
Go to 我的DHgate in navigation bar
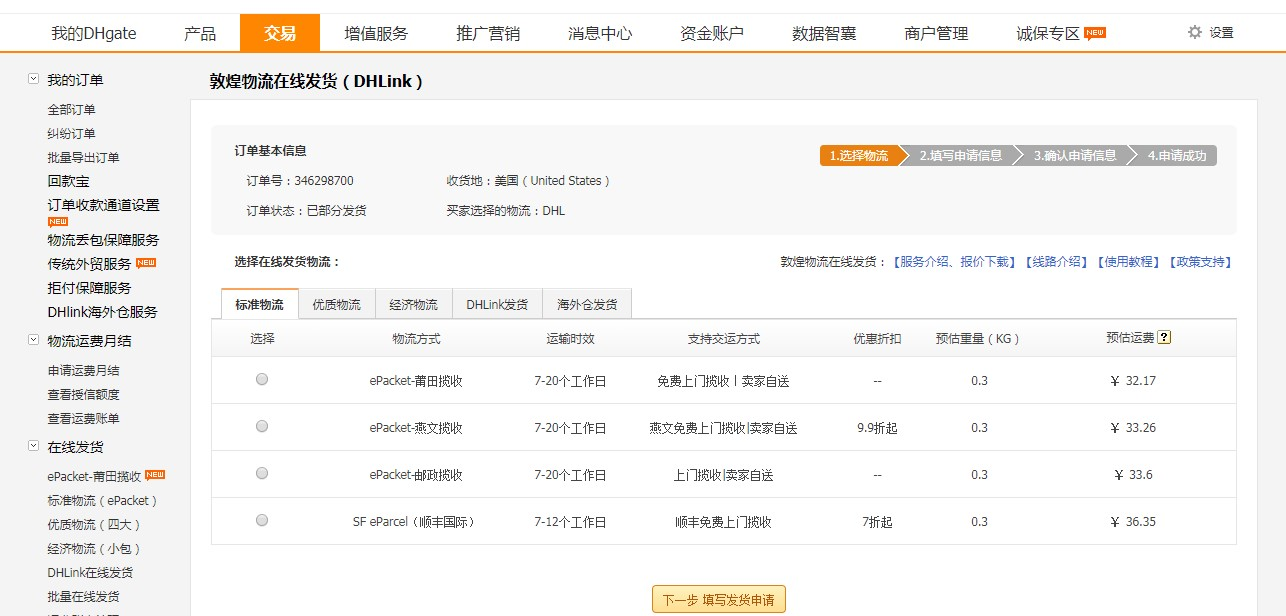coord(94,33)
